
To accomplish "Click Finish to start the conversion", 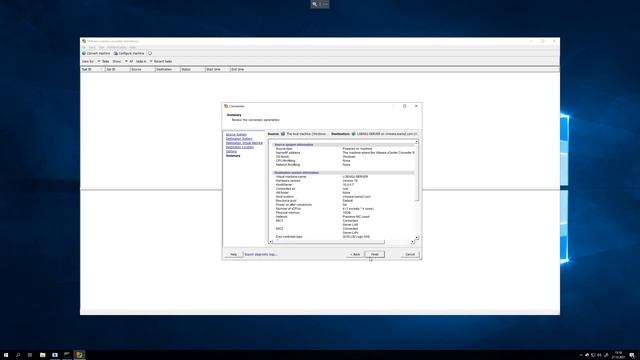I will [x=375, y=254].
